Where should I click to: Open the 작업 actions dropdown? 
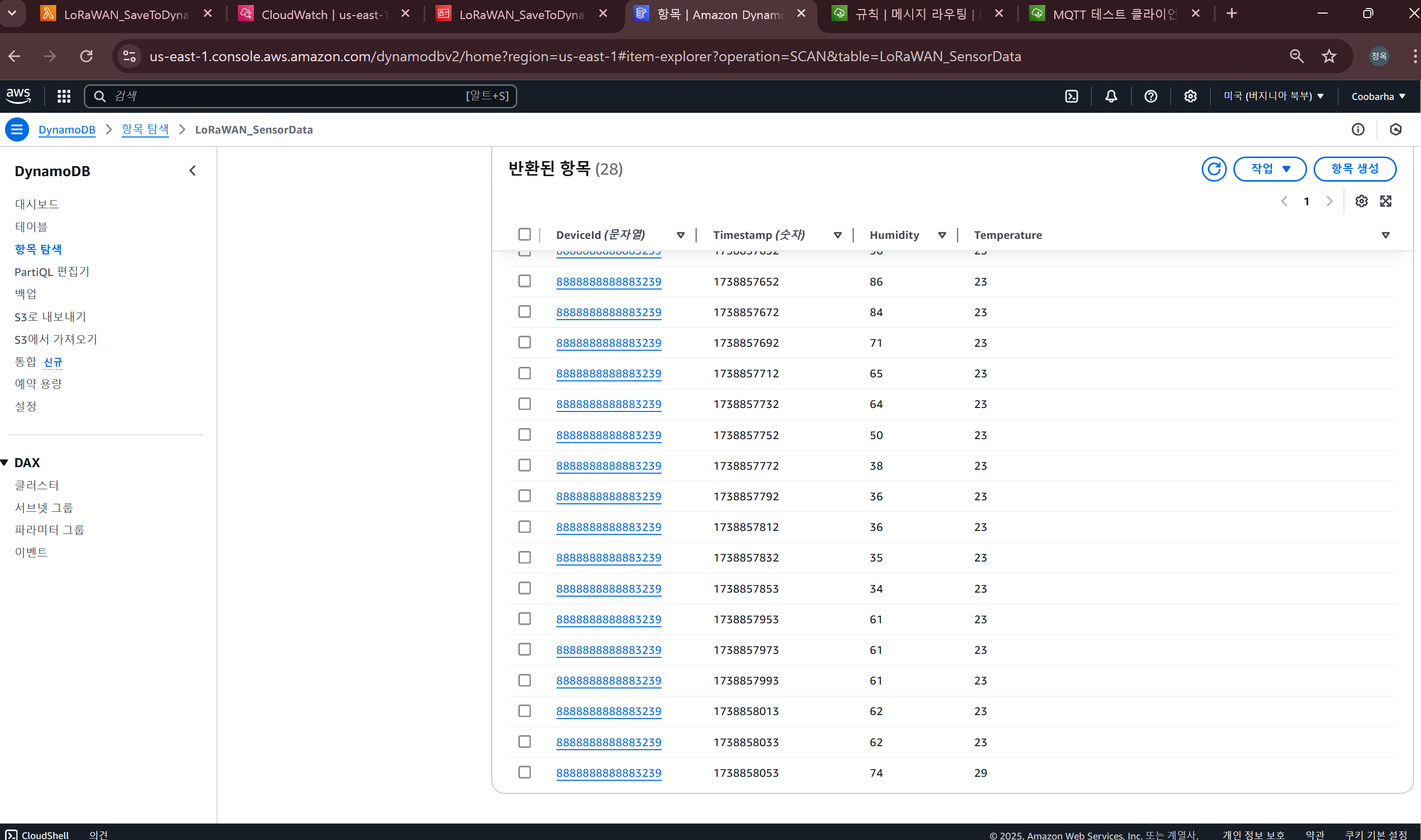tap(1269, 169)
